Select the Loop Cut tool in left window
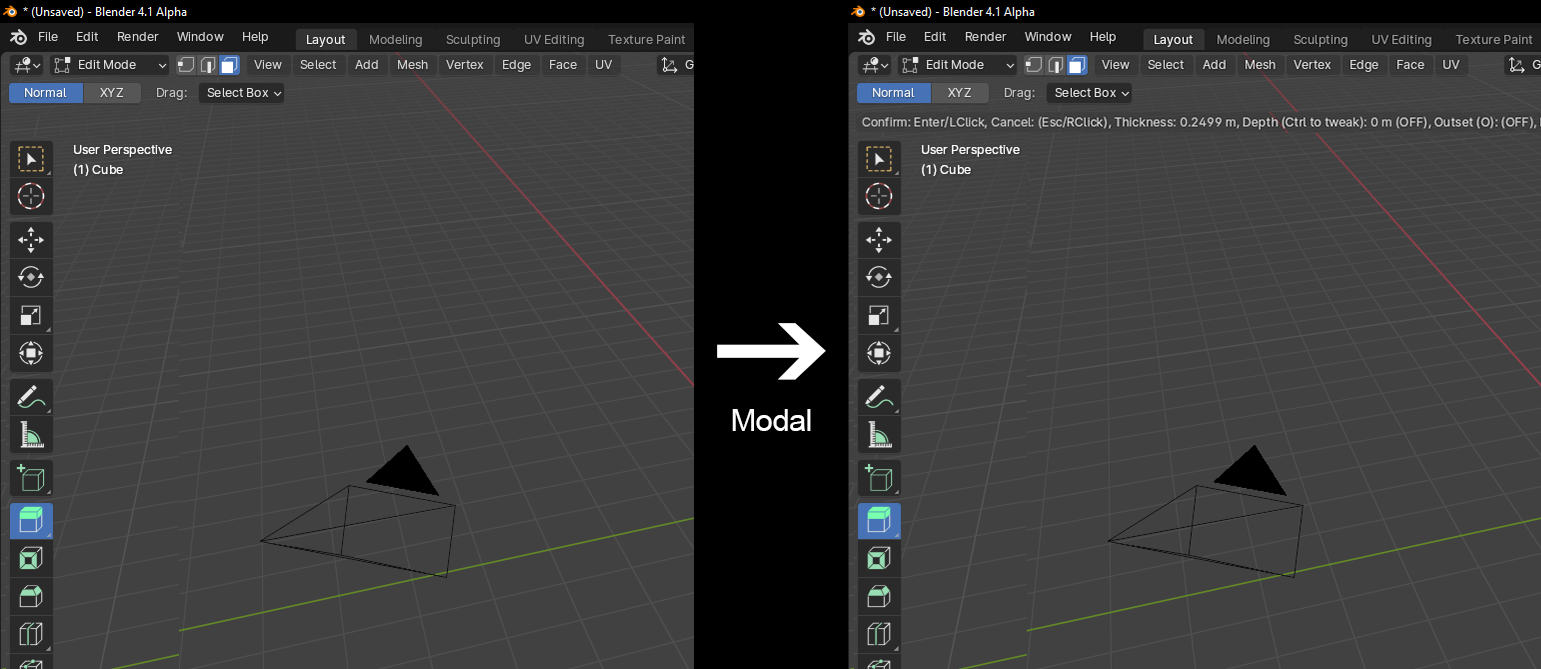This screenshot has height=669, width=1541. point(31,634)
